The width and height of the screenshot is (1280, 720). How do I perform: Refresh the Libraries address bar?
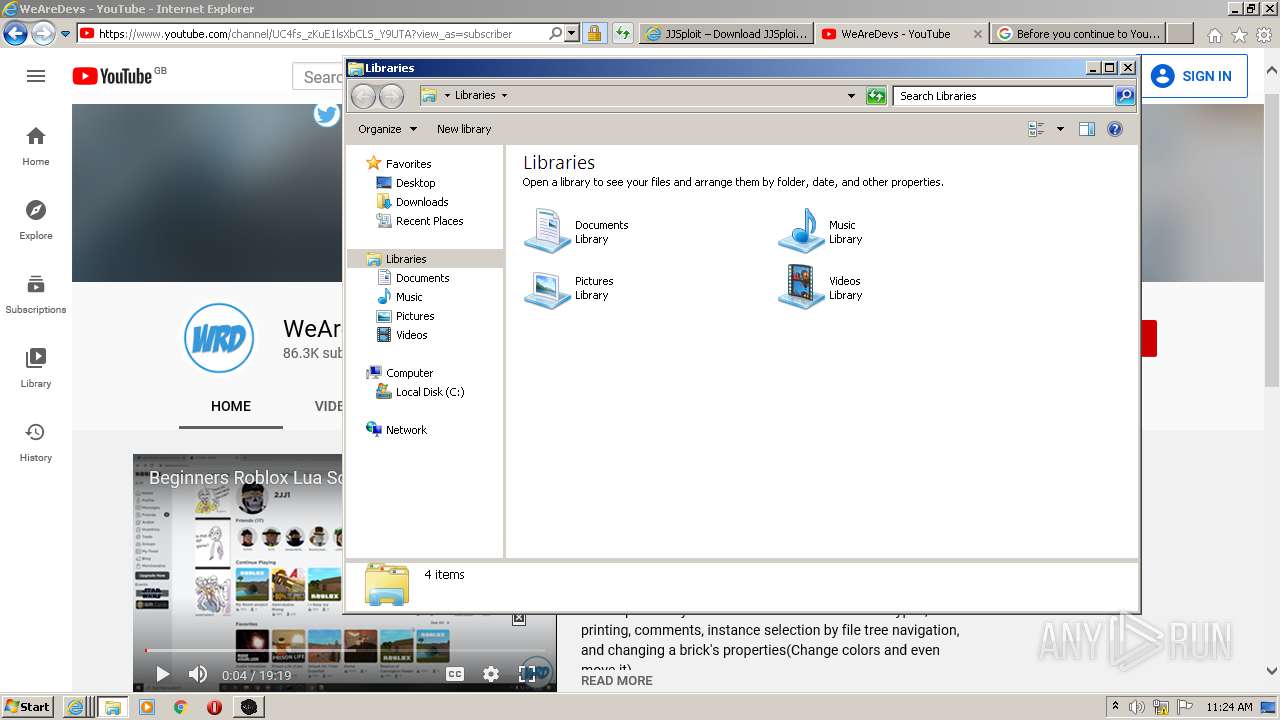click(876, 96)
